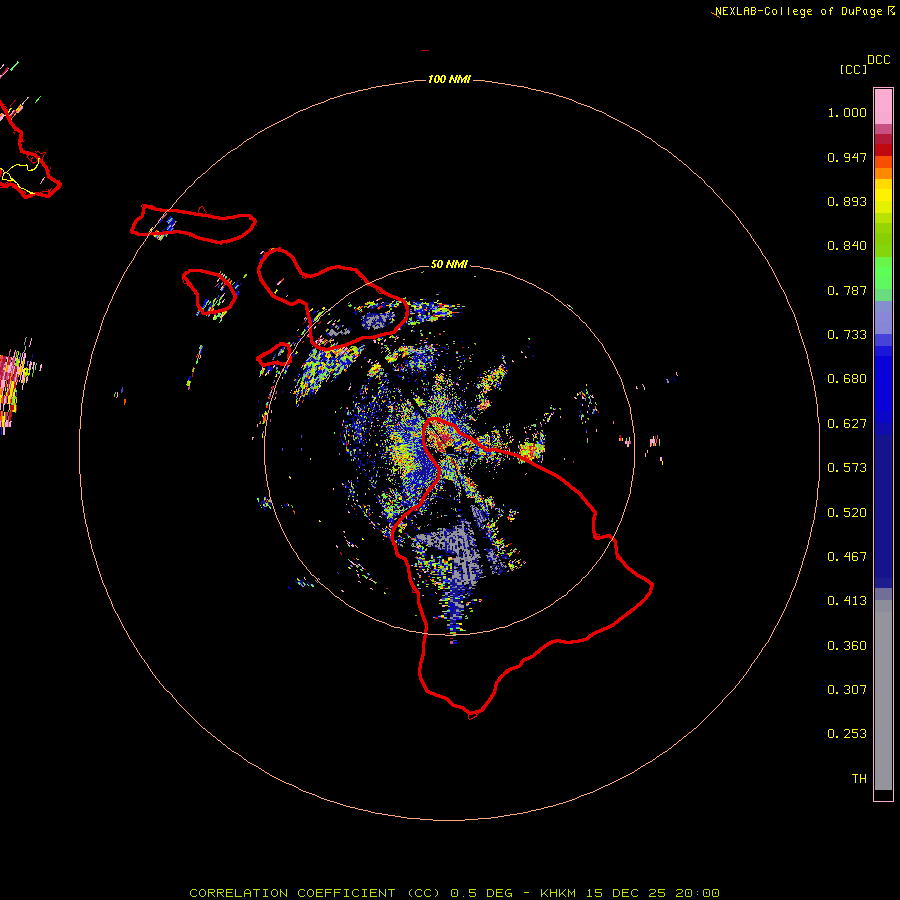Click the 1.000 scale value
Screen dimensions: 900x900
click(847, 112)
